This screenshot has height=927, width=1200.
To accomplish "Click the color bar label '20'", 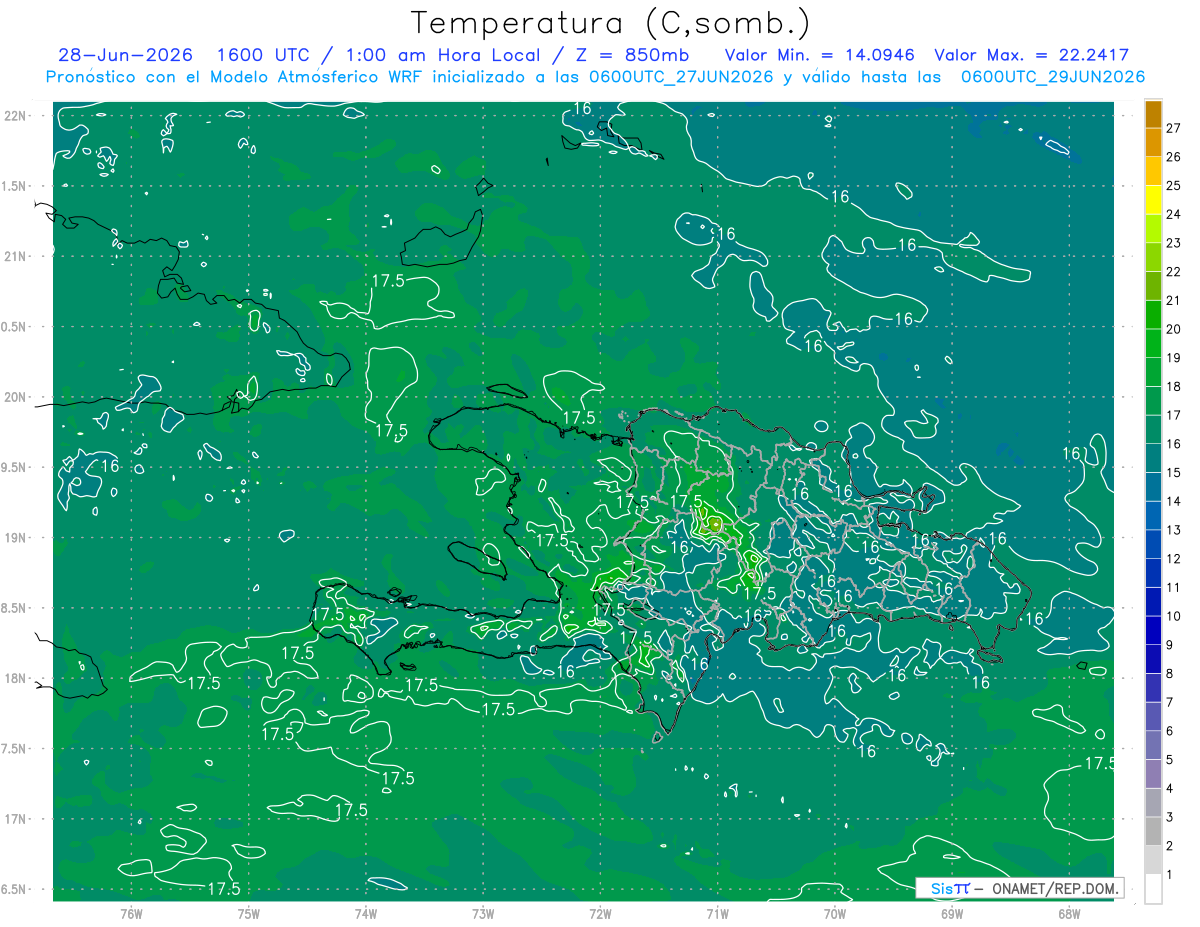I will point(1174,329).
